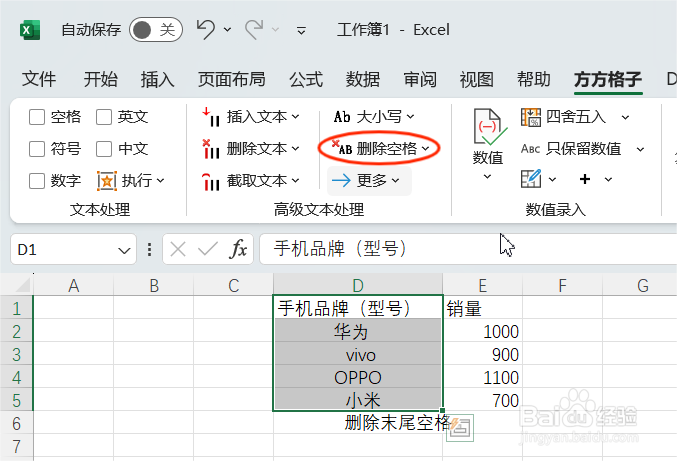Screen dimensions: 677x461
Task: Select the cell with value 1100
Action: coord(483,377)
